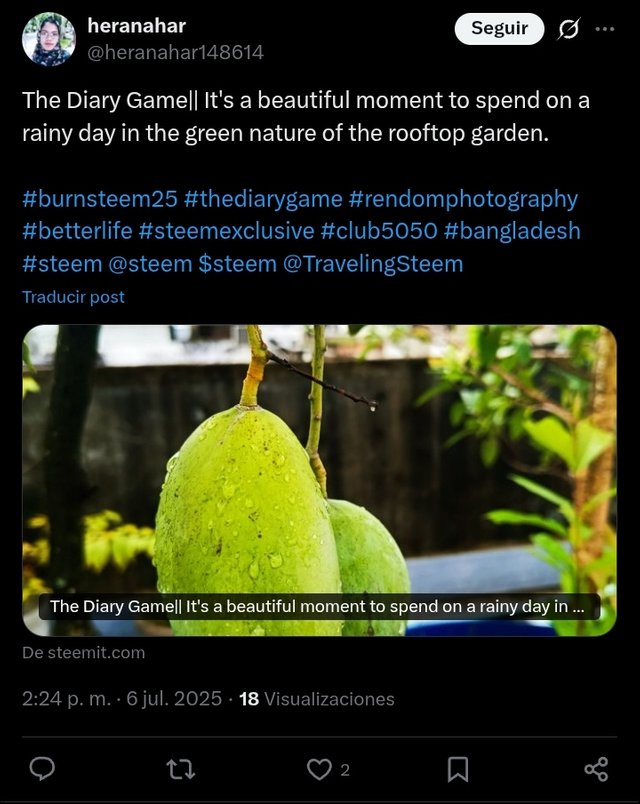Open the #rendomphotography hashtag
Image resolution: width=640 pixels, height=804 pixels.
coord(463,199)
